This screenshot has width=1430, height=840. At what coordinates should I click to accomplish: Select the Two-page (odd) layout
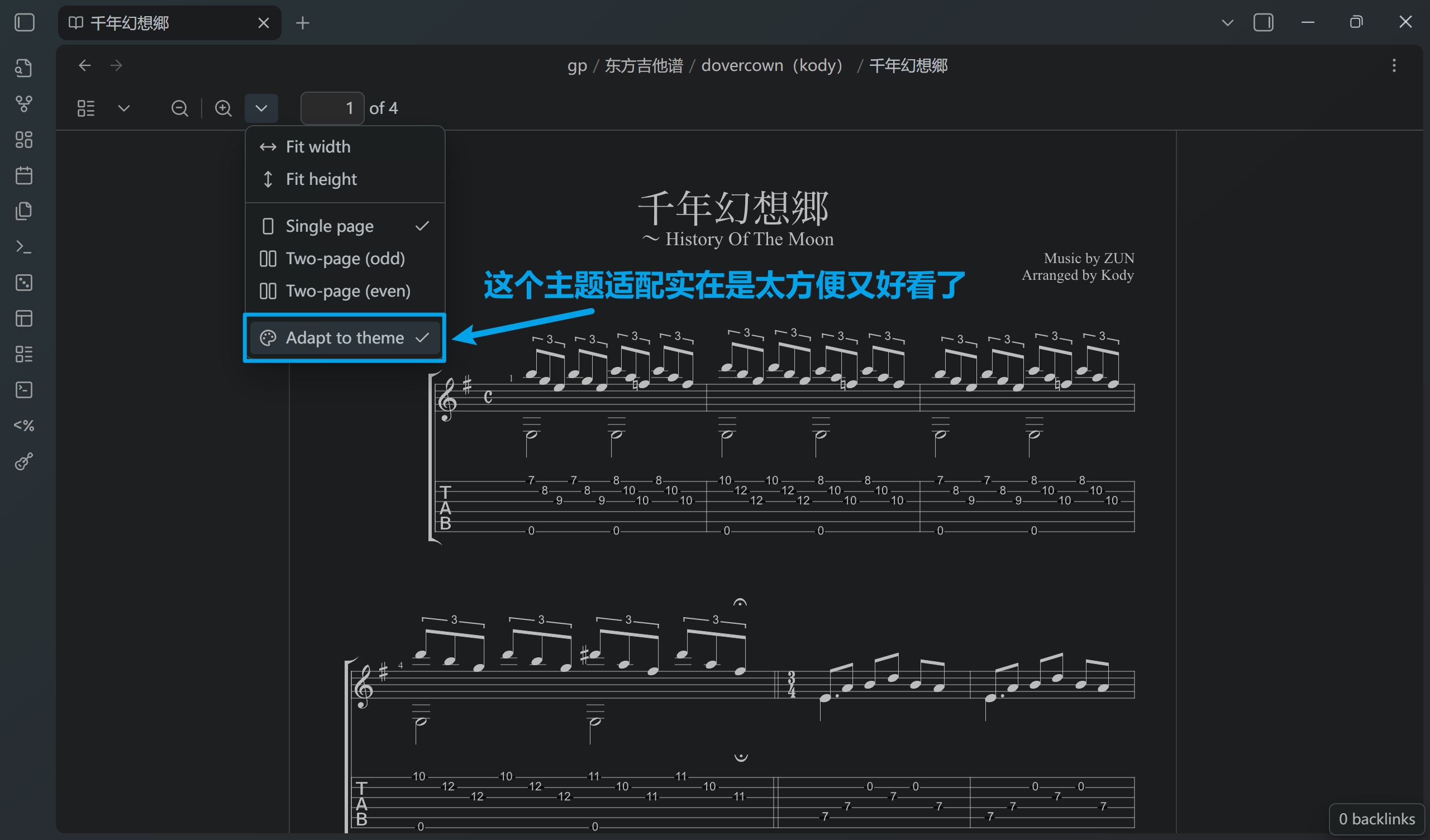(345, 259)
